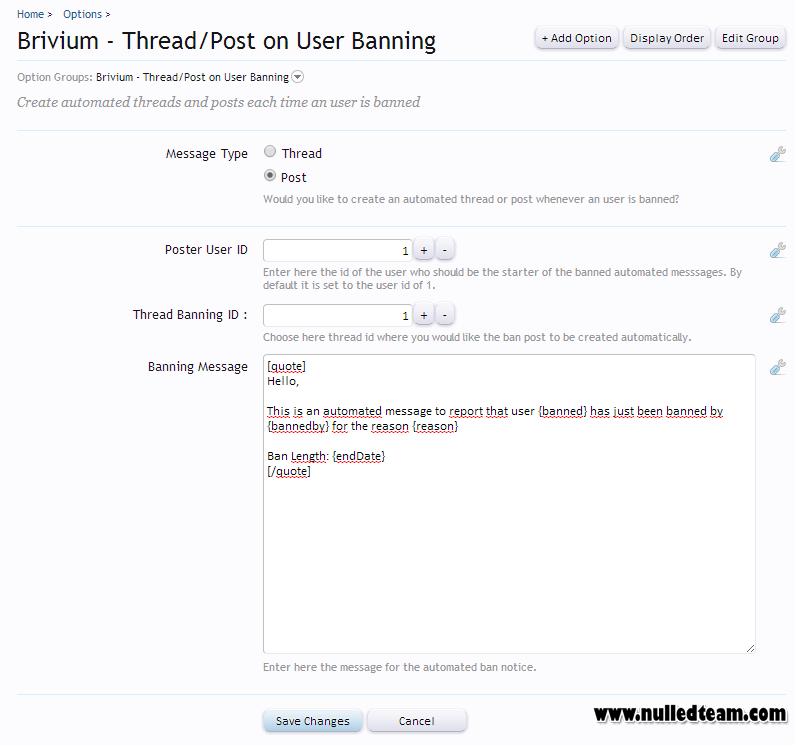Click the wrench icon beside Banning Message
This screenshot has height=745, width=795.
(x=777, y=367)
